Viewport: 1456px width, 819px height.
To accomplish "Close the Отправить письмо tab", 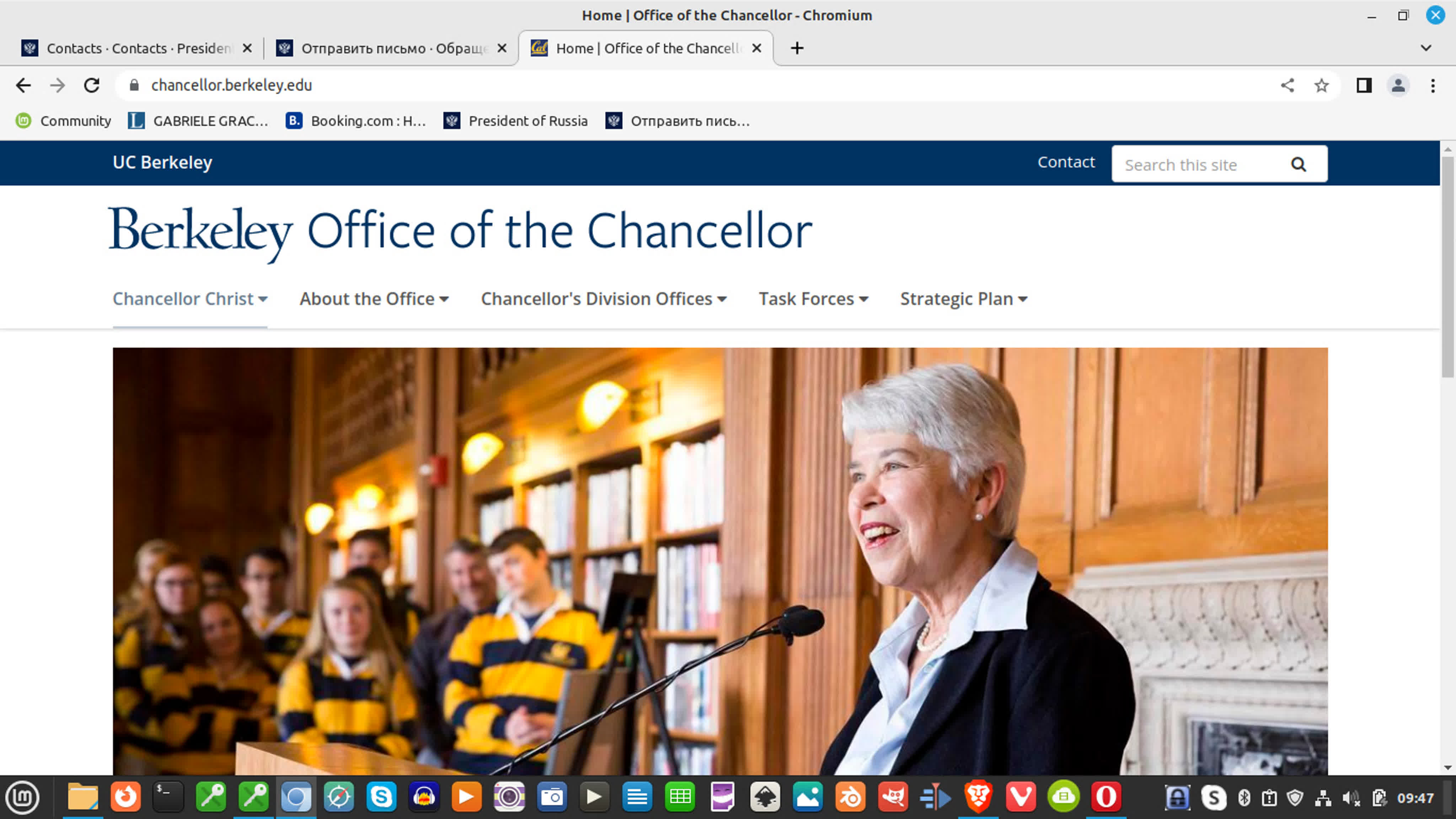I will pyautogui.click(x=501, y=48).
